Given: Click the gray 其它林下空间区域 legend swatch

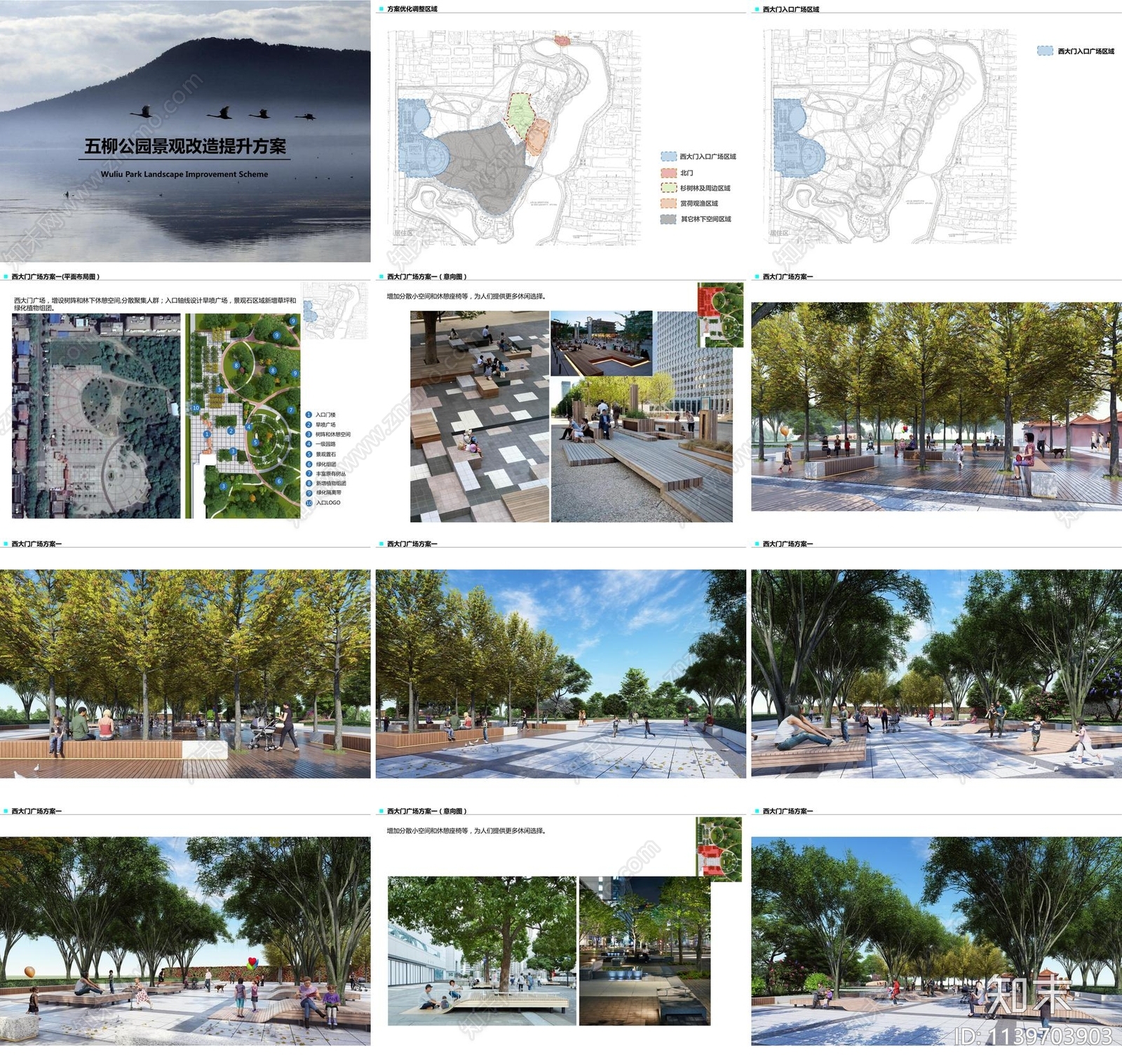Looking at the screenshot, I should (668, 219).
